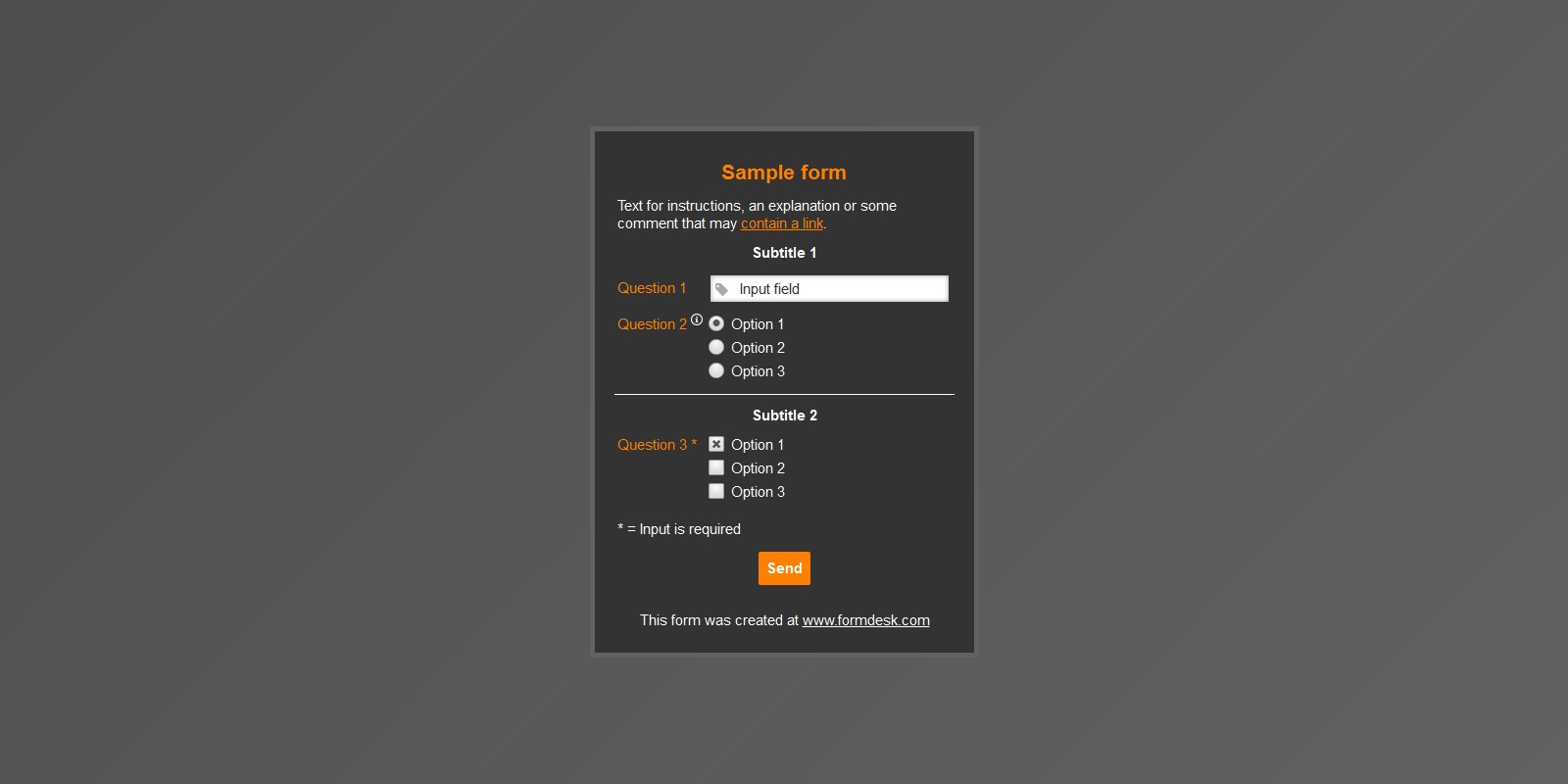1568x784 pixels.
Task: Click the '* = Input is required' note
Action: [x=679, y=529]
